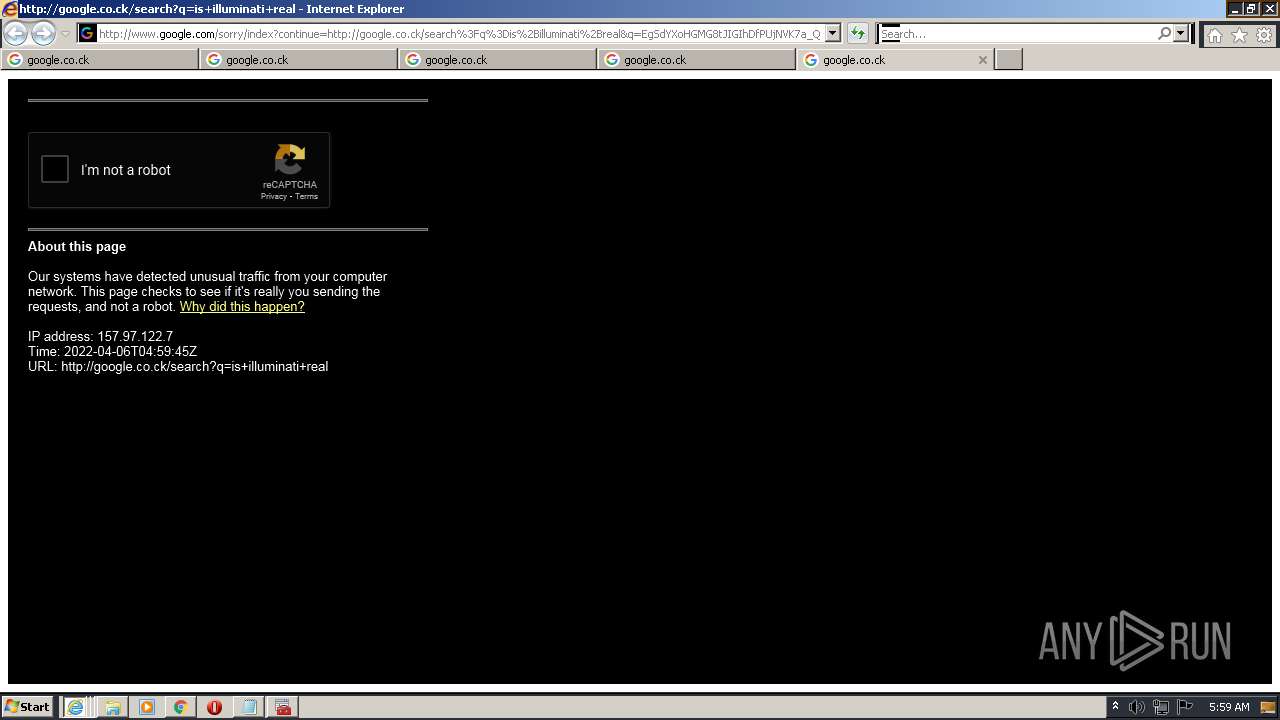Click the site favicon in the address bar
1280x720 pixels.
click(87, 34)
